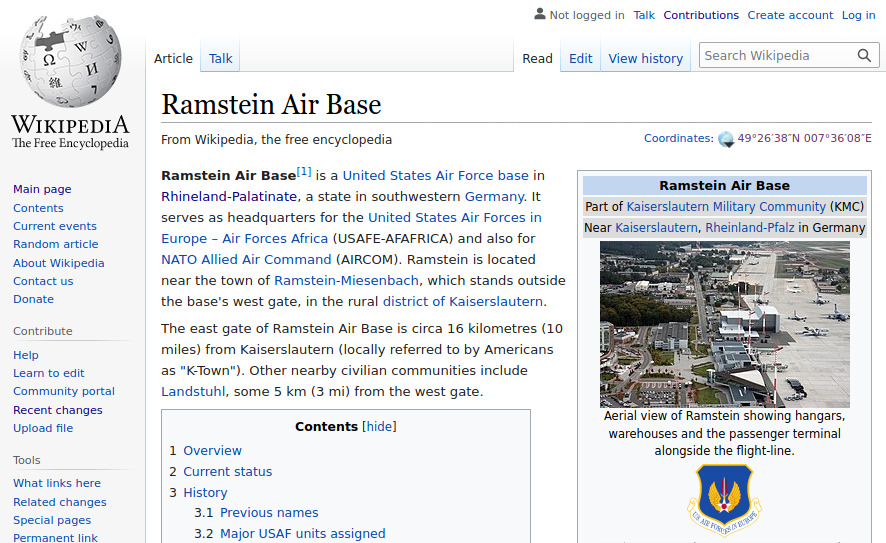
Task: Open the View history tab
Action: point(645,59)
